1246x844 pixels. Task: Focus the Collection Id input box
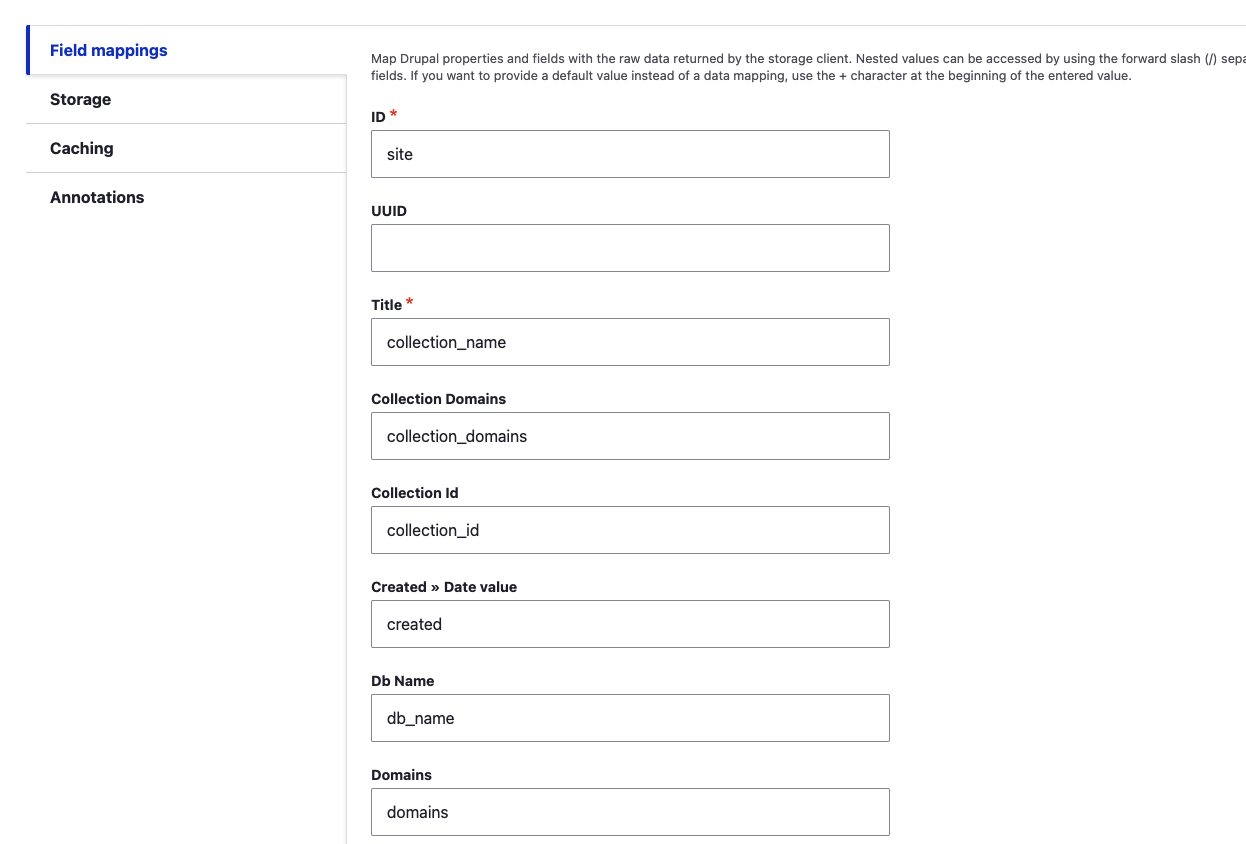[630, 530]
